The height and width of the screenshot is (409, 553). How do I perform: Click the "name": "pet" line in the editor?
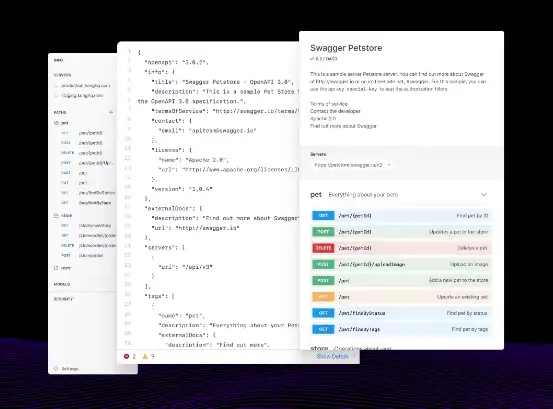coord(181,316)
